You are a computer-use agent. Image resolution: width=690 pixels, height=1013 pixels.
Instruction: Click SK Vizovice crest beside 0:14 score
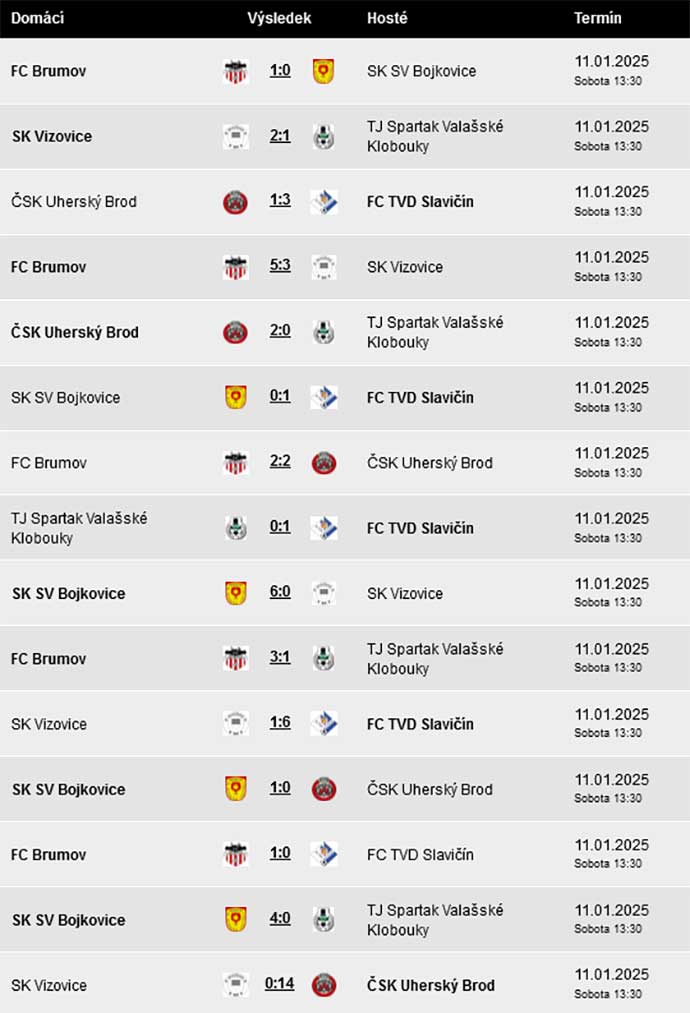click(235, 985)
